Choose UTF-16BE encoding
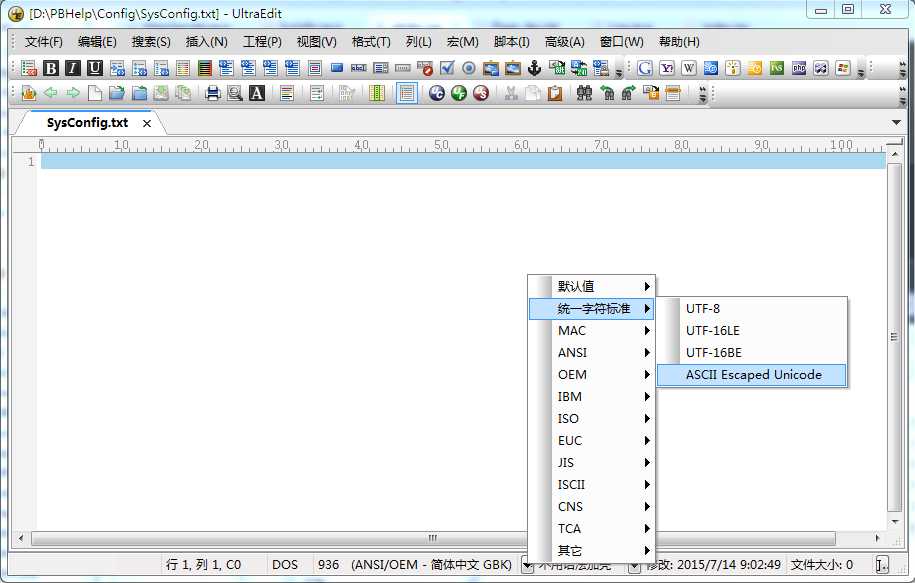Image resolution: width=915 pixels, height=583 pixels. pyautogui.click(x=752, y=352)
